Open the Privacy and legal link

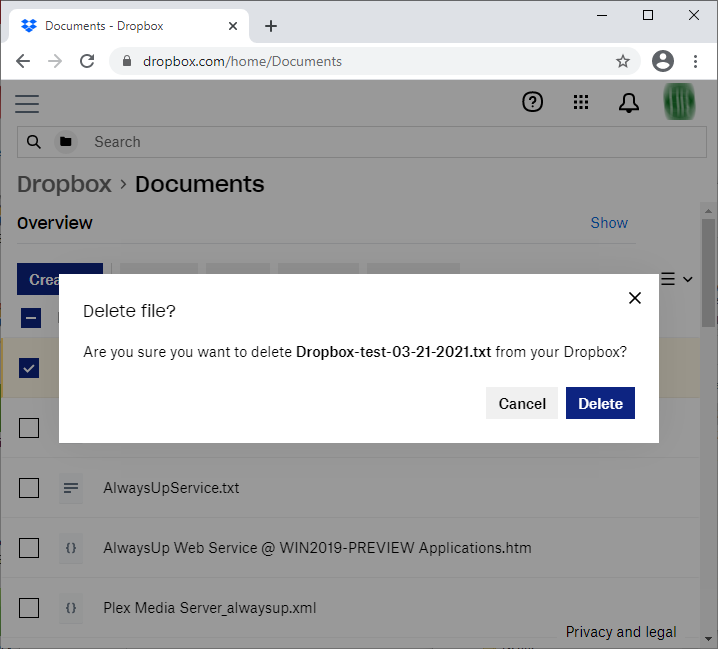[x=621, y=632]
